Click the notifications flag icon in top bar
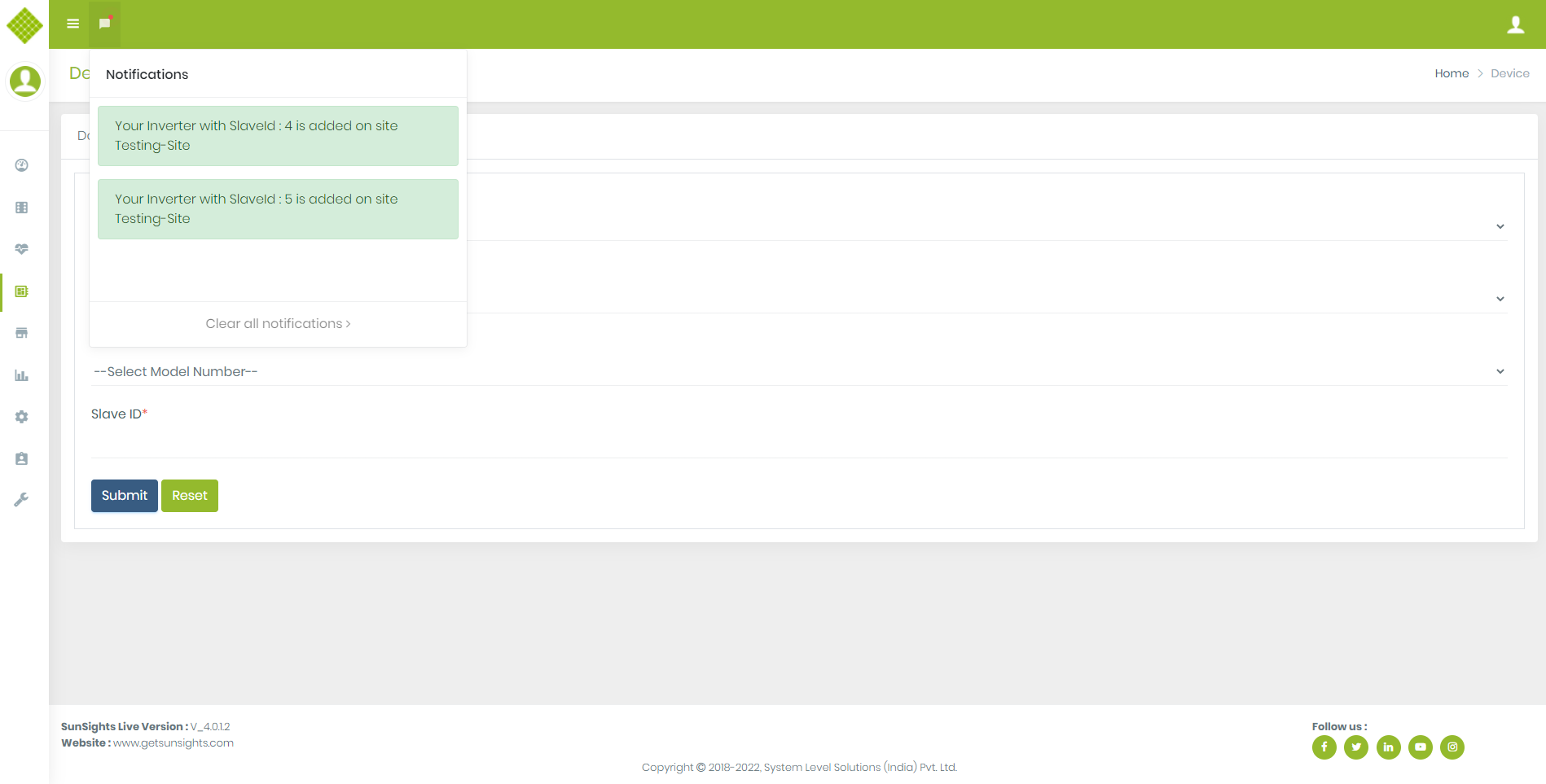Screen dimensions: 1546x784 [103, 24]
